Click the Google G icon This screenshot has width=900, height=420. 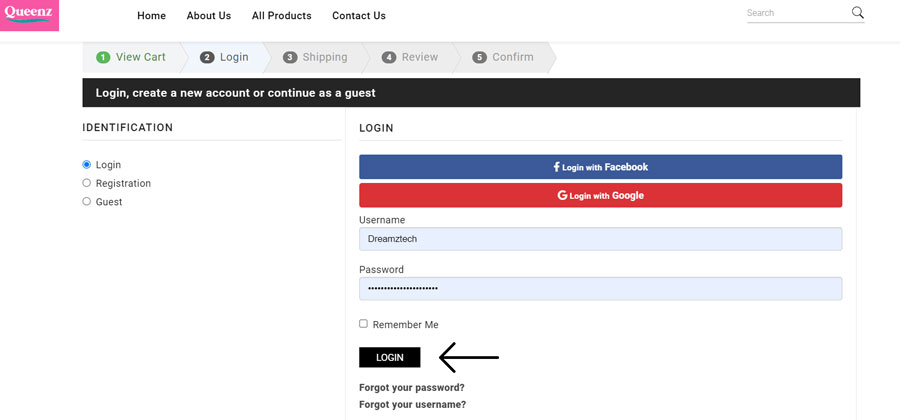tap(562, 195)
